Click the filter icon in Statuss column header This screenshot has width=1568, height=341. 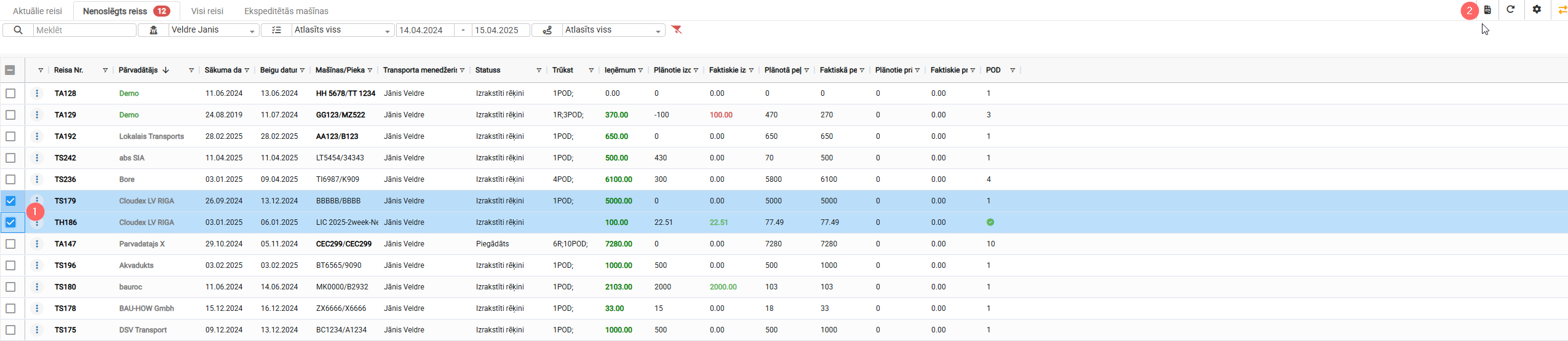[539, 71]
